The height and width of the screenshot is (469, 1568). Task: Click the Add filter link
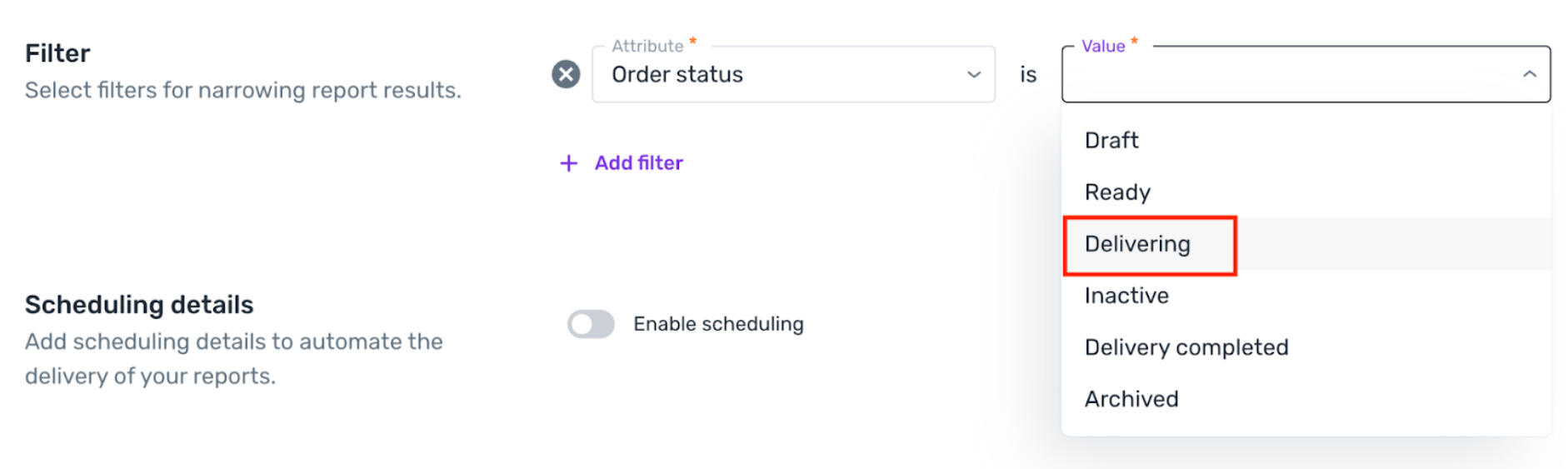pyautogui.click(x=638, y=163)
